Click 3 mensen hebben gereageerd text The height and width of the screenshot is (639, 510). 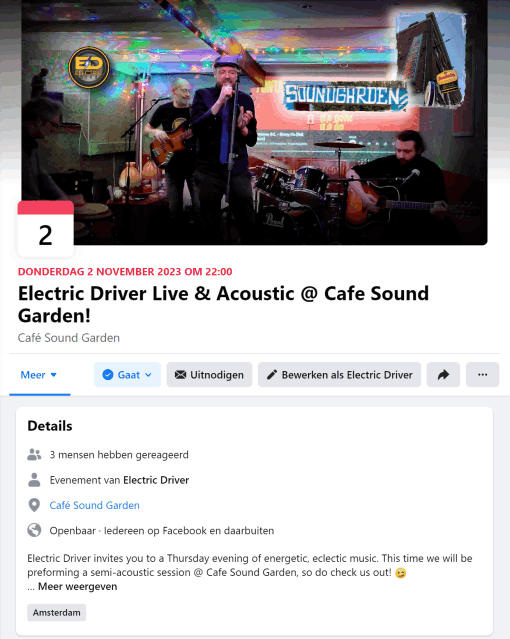click(119, 454)
